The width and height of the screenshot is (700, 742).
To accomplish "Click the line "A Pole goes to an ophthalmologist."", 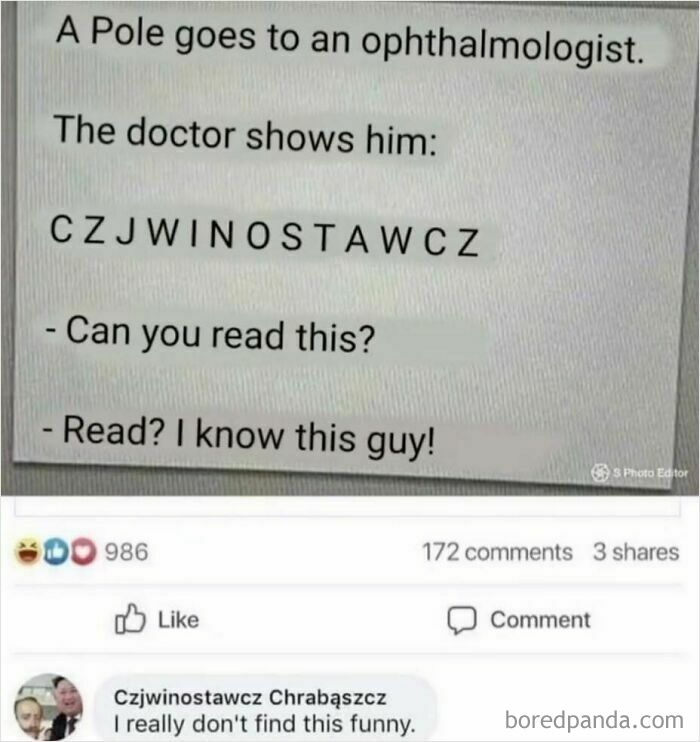I will tap(350, 41).
